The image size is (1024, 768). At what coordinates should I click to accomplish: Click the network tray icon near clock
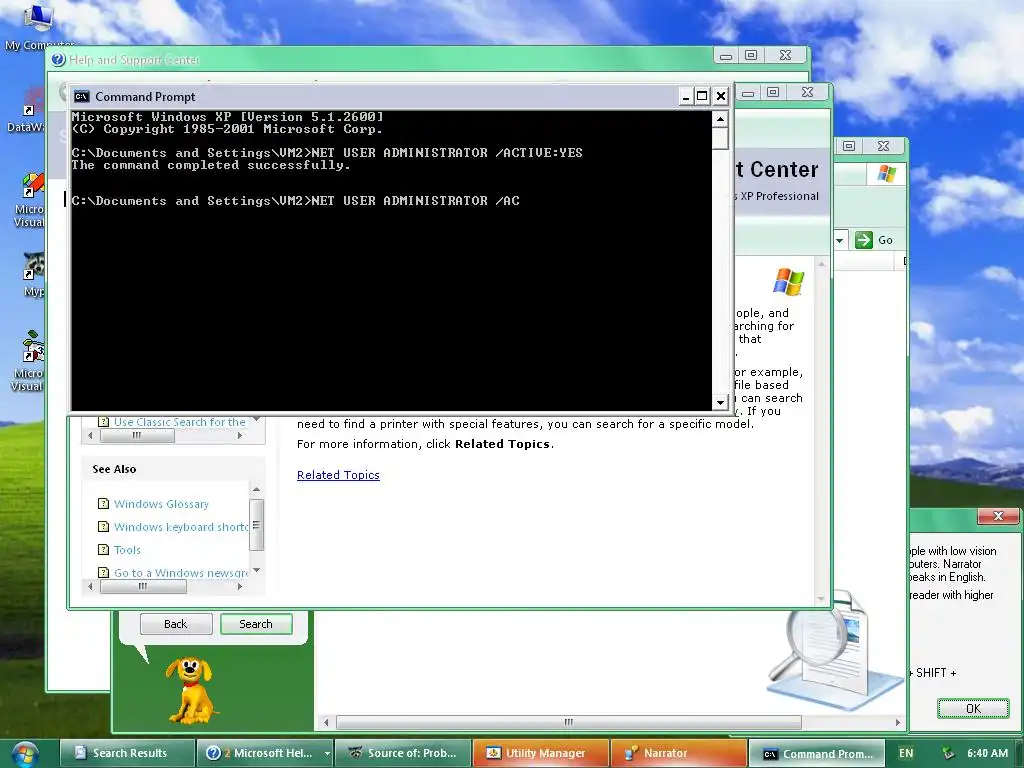[x=948, y=753]
